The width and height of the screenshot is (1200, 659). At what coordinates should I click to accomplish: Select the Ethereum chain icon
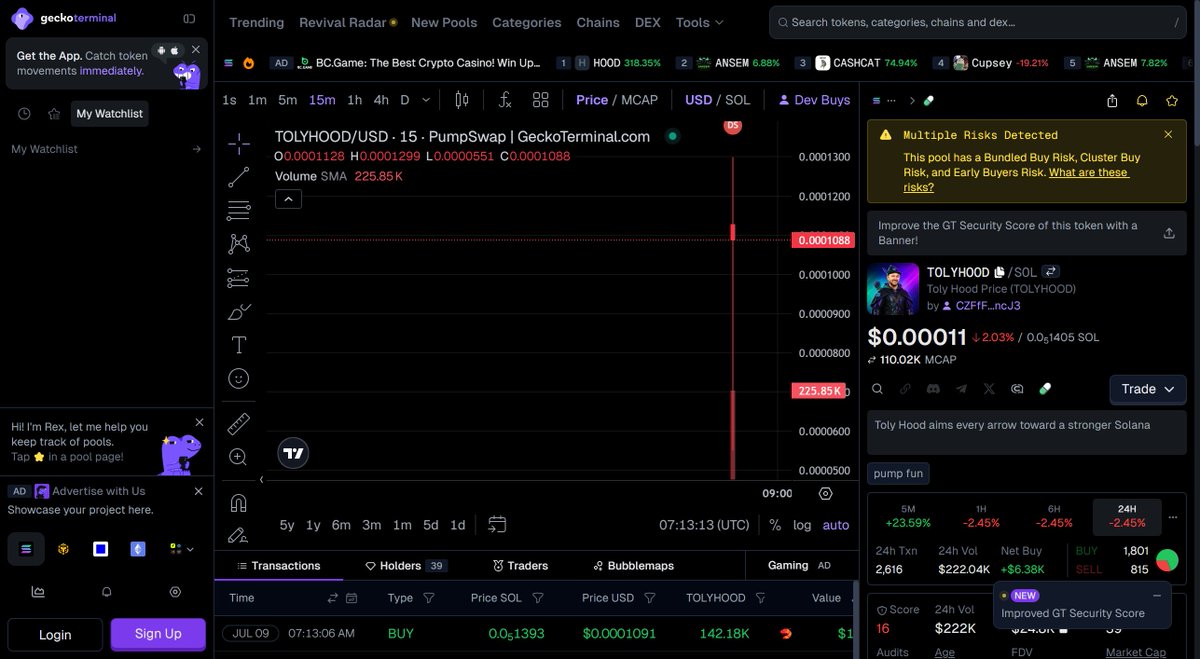(138, 549)
